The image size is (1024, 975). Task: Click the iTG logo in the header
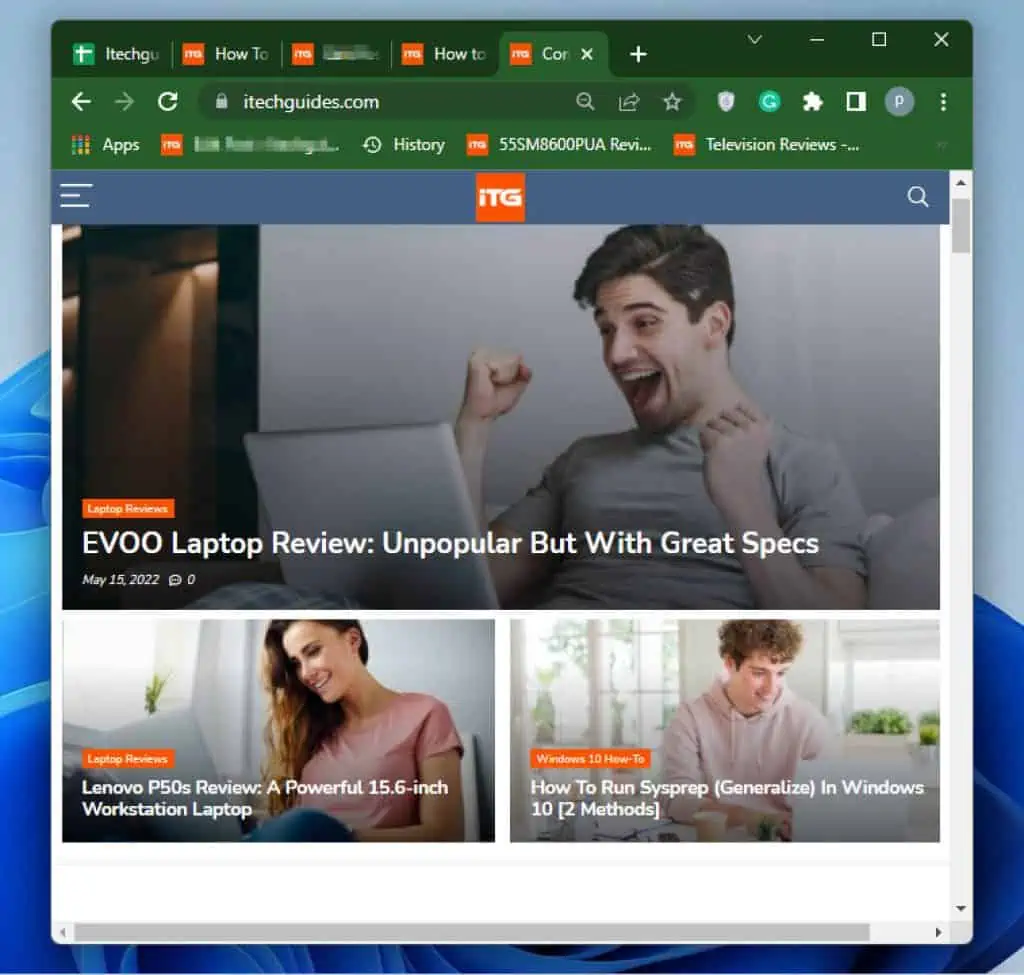coord(500,197)
